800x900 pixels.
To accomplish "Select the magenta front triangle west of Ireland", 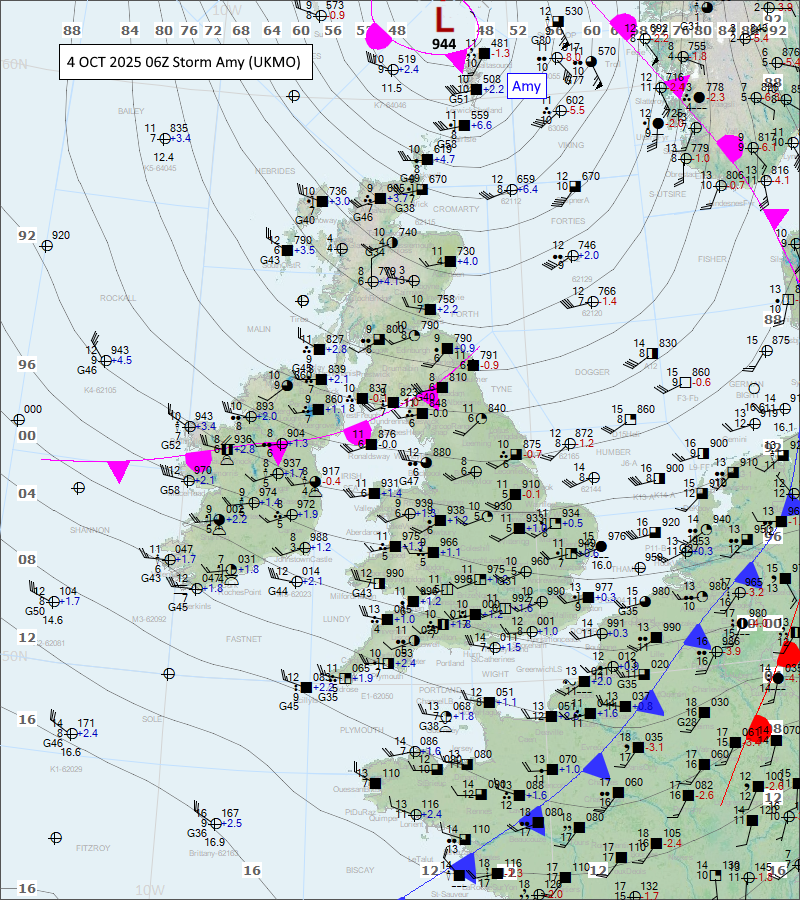I will coord(120,469).
